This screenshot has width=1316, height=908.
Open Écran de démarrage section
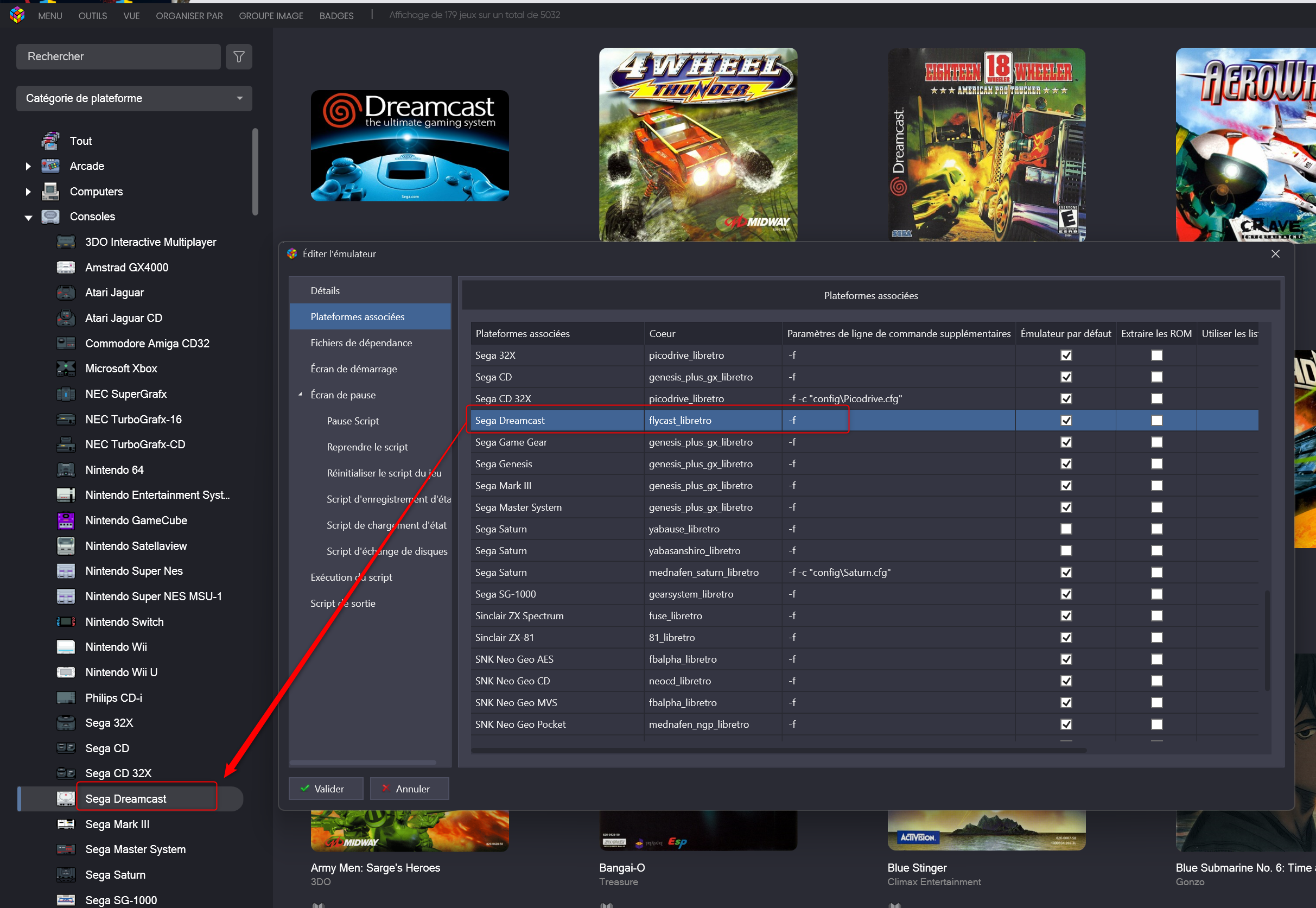coord(370,369)
